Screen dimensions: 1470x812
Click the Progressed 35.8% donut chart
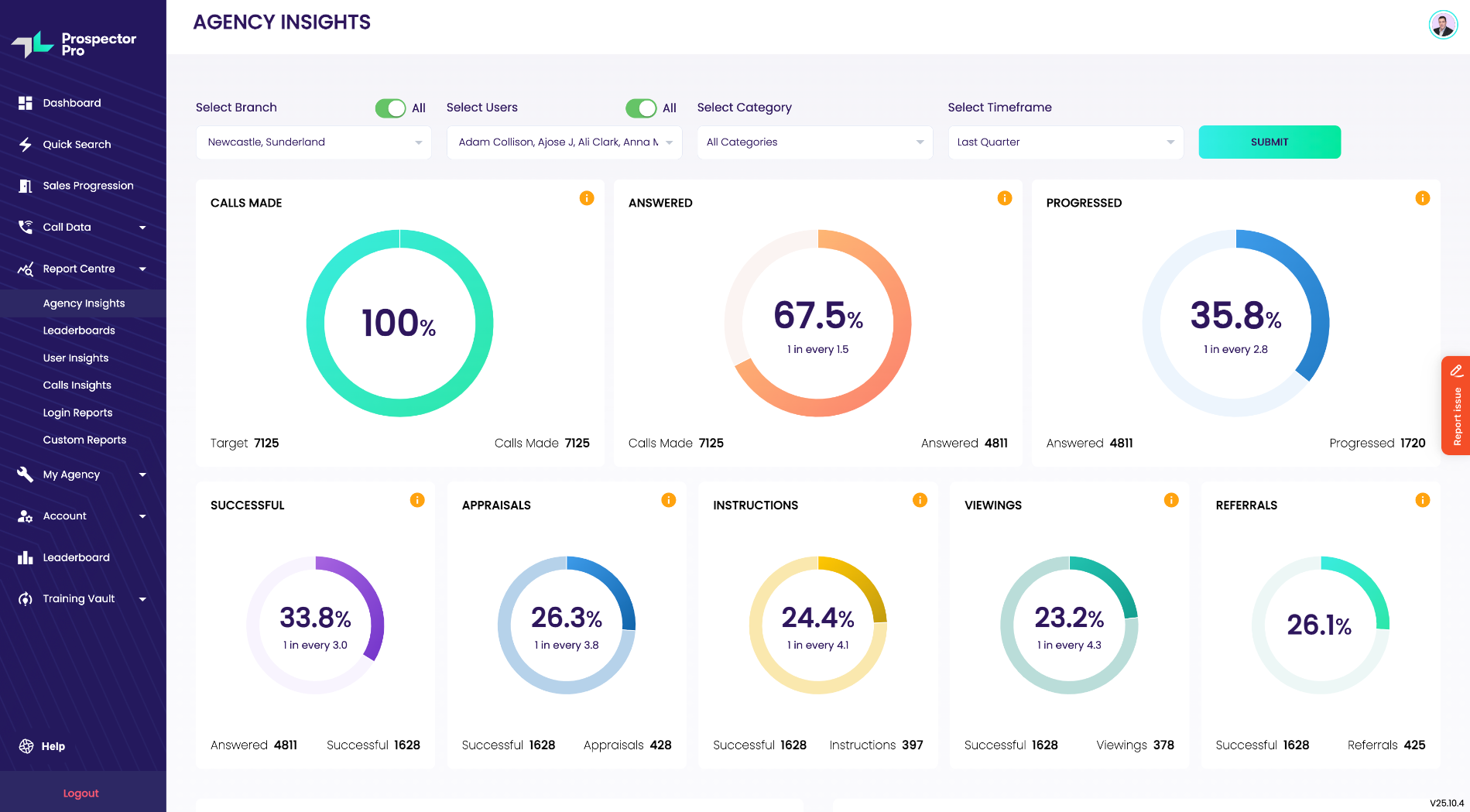pyautogui.click(x=1236, y=323)
